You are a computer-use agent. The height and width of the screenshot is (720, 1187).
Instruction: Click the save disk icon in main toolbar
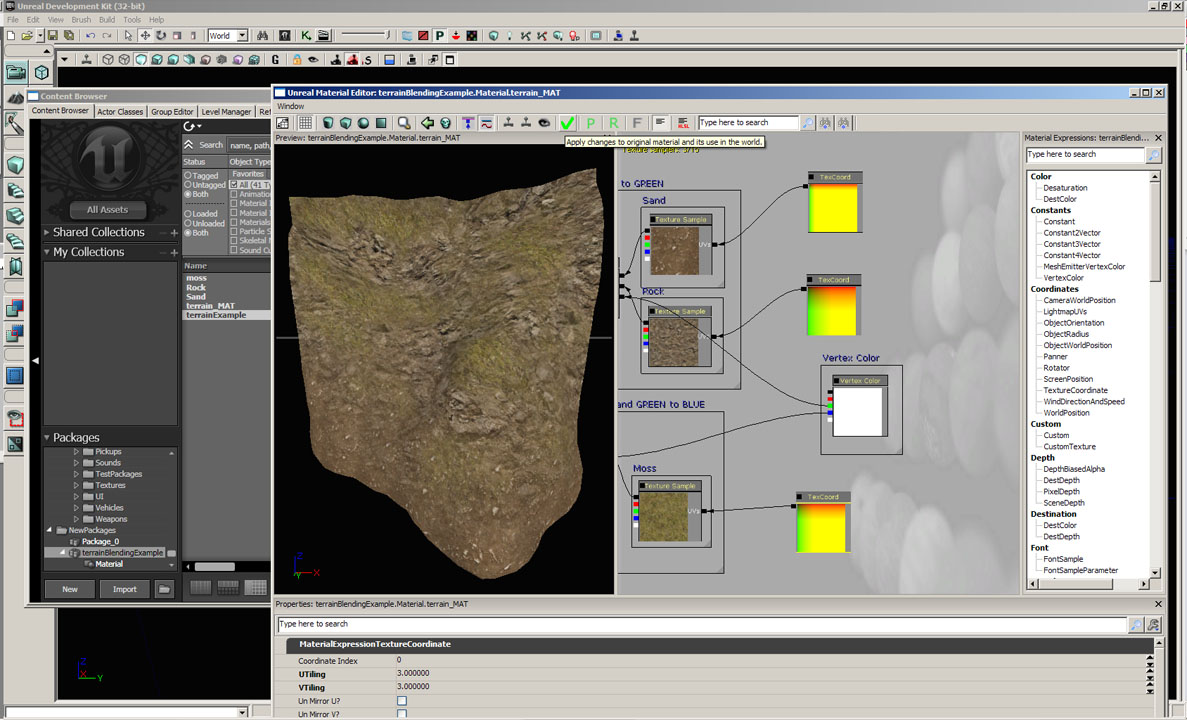click(x=52, y=36)
